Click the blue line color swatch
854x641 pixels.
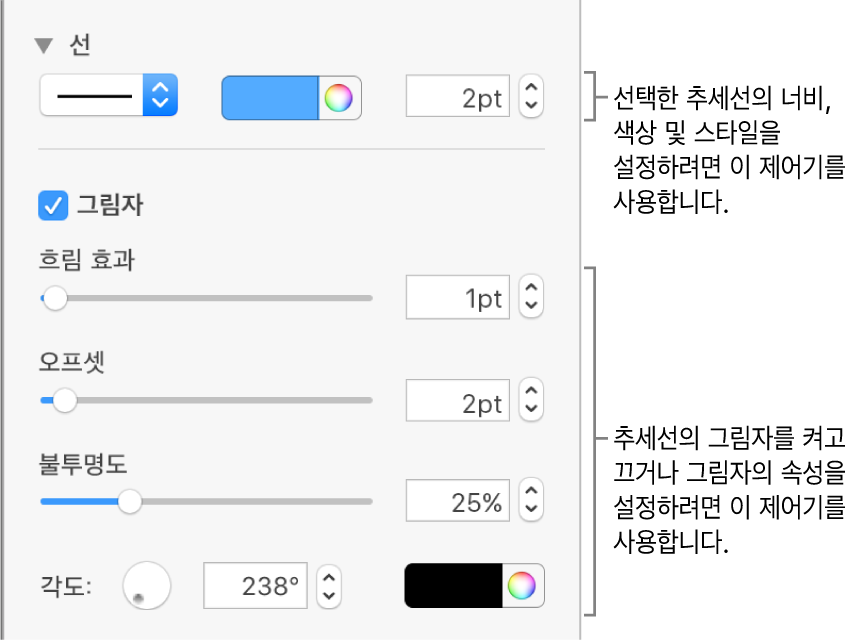point(269,97)
